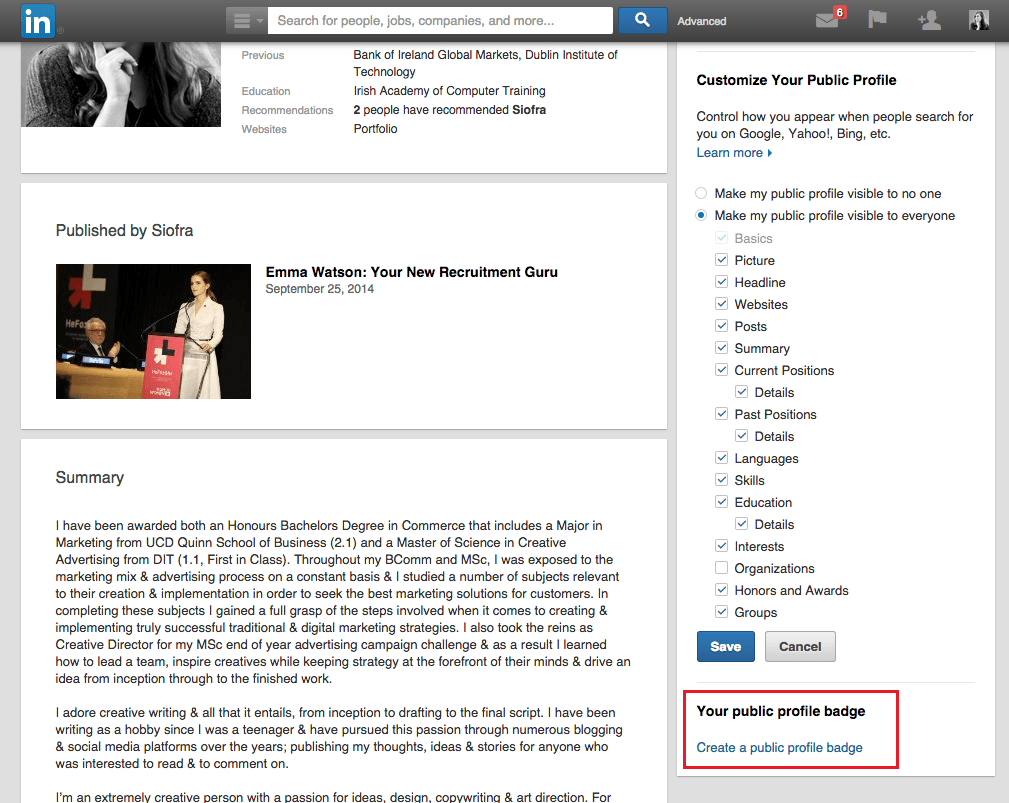Toggle Details under Past Positions

[741, 436]
